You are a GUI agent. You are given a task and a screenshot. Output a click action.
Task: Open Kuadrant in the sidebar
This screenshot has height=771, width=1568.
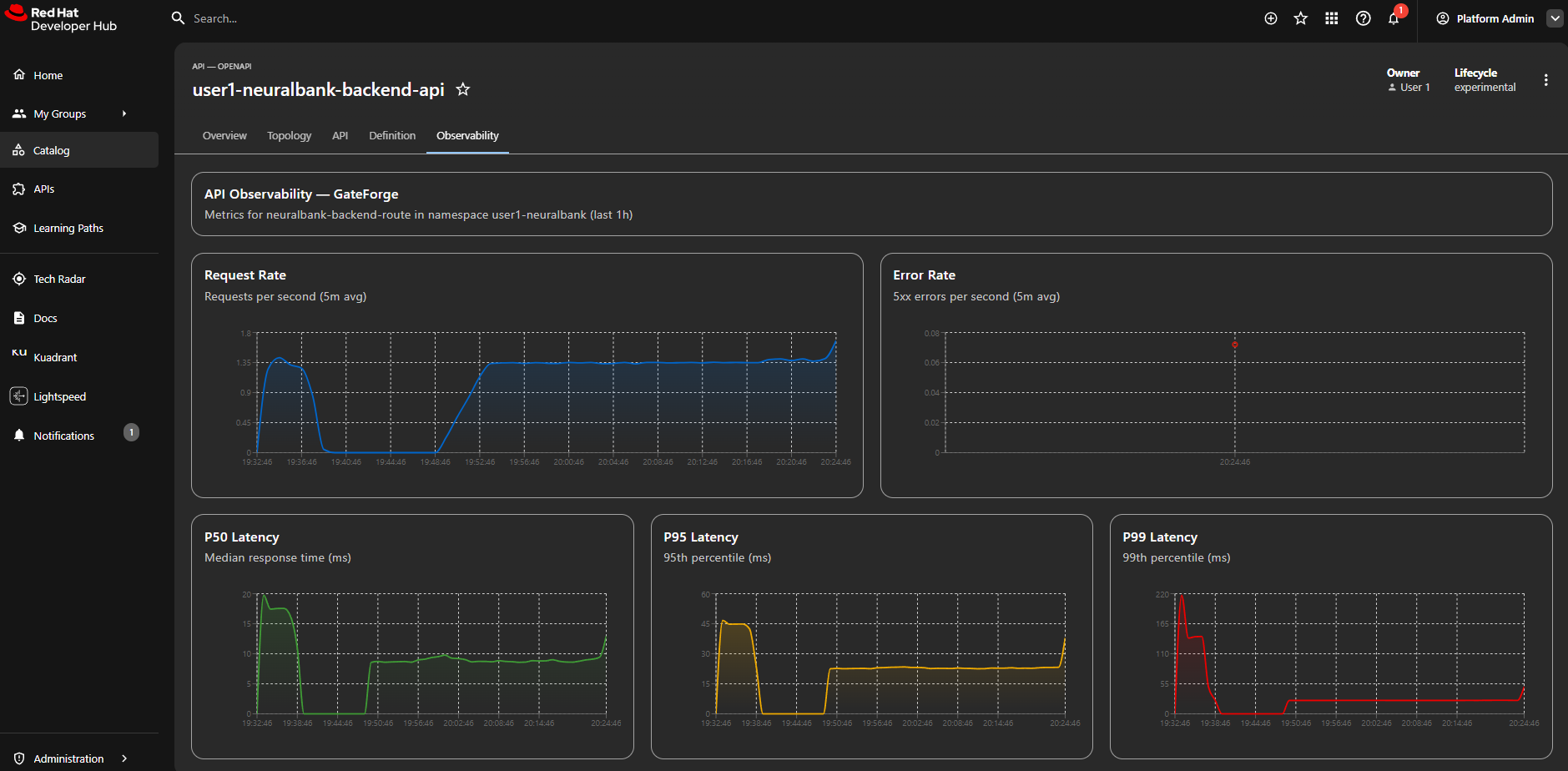point(79,357)
